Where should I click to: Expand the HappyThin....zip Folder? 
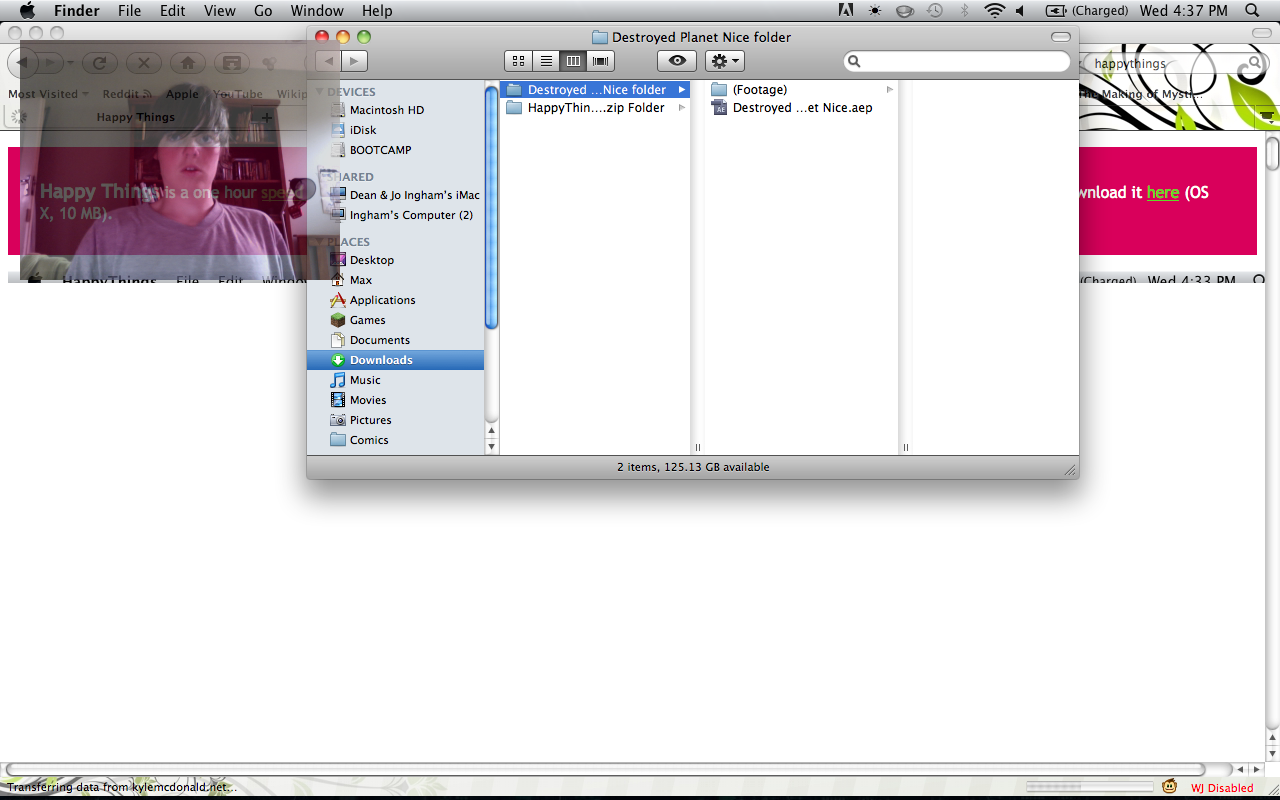click(x=595, y=108)
